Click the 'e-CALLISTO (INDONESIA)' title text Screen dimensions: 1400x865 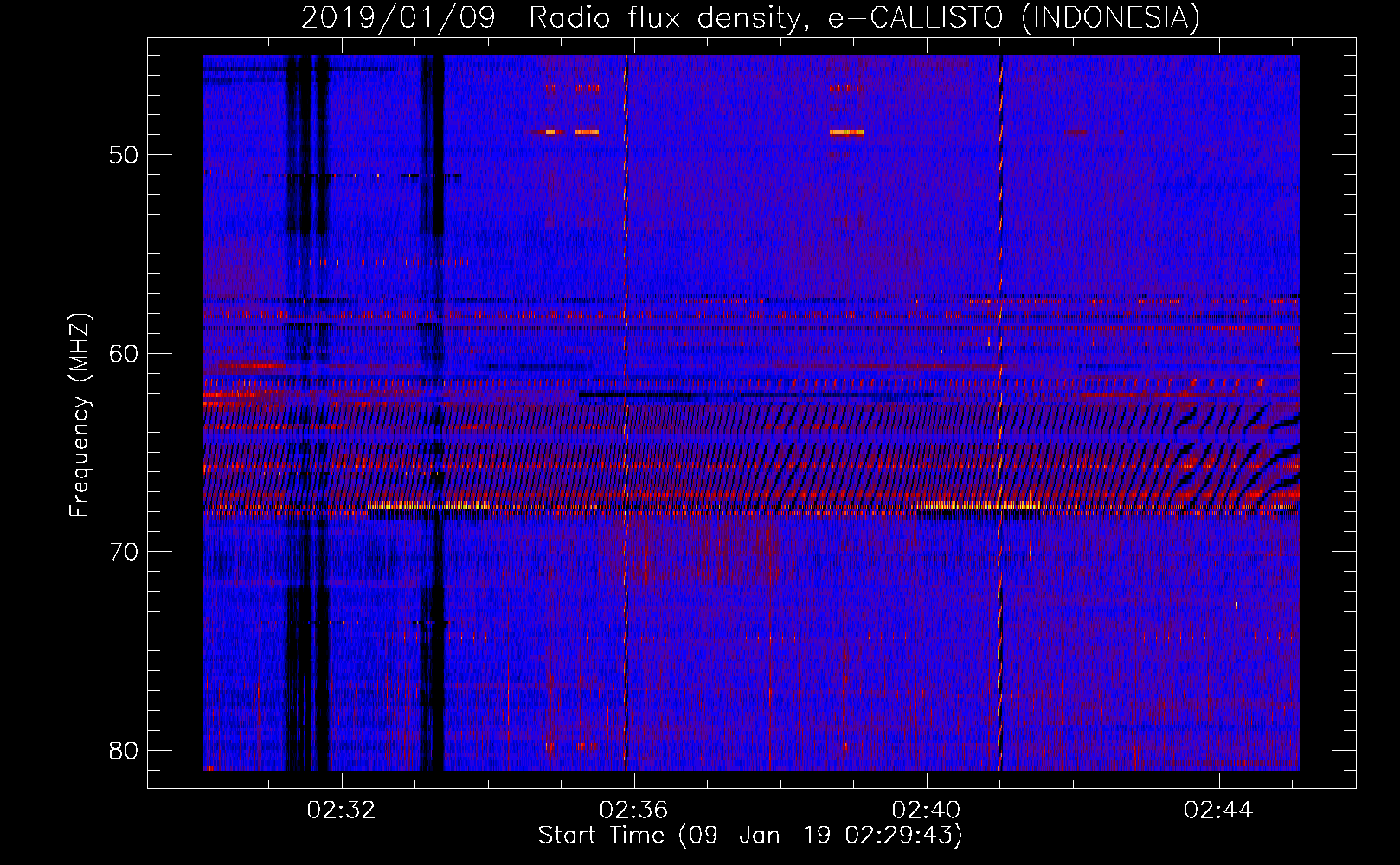pos(1014,17)
